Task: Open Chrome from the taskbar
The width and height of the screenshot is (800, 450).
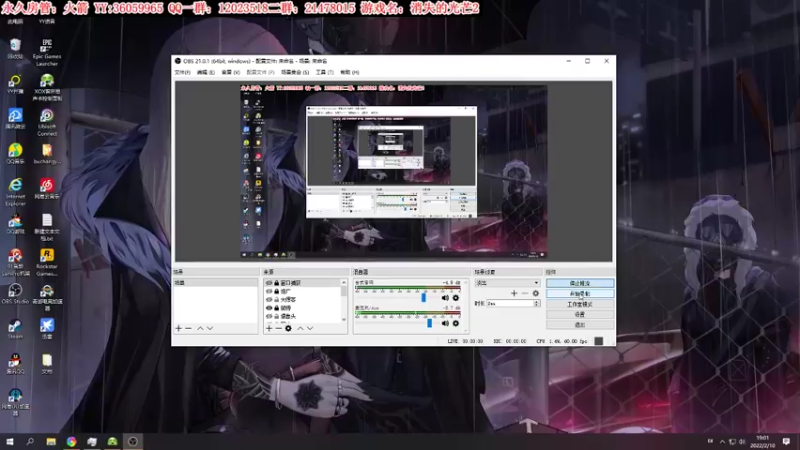Action: tap(71, 441)
